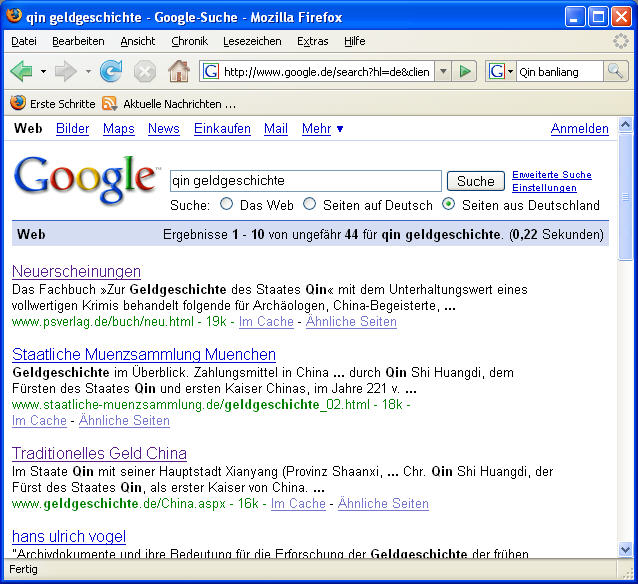
Task: Open Einstellungen link
Action: pyautogui.click(x=544, y=188)
